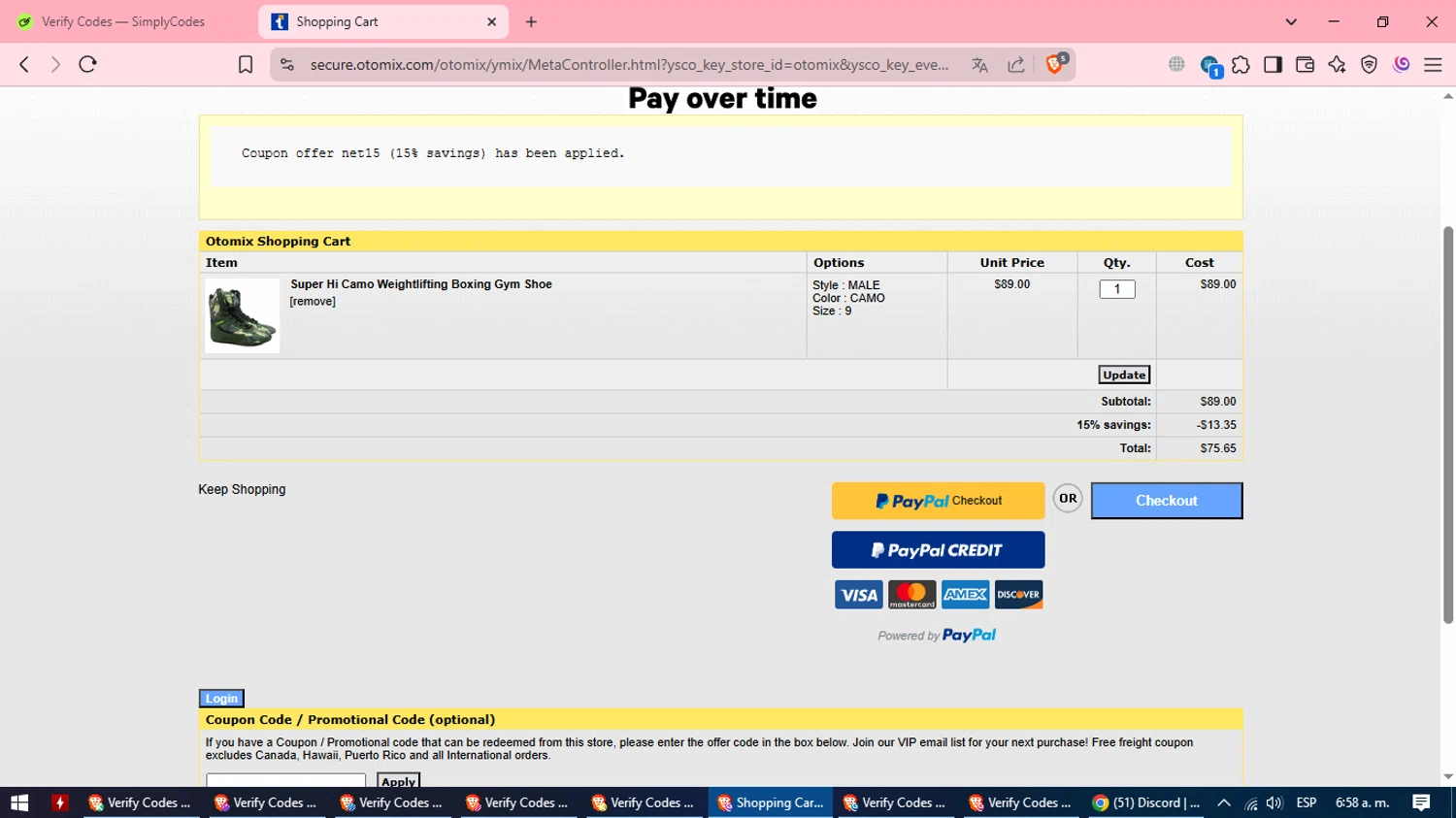Click the 'Otomix Shopping Cart' header
Image resolution: width=1456 pixels, height=818 pixels.
[x=278, y=242]
